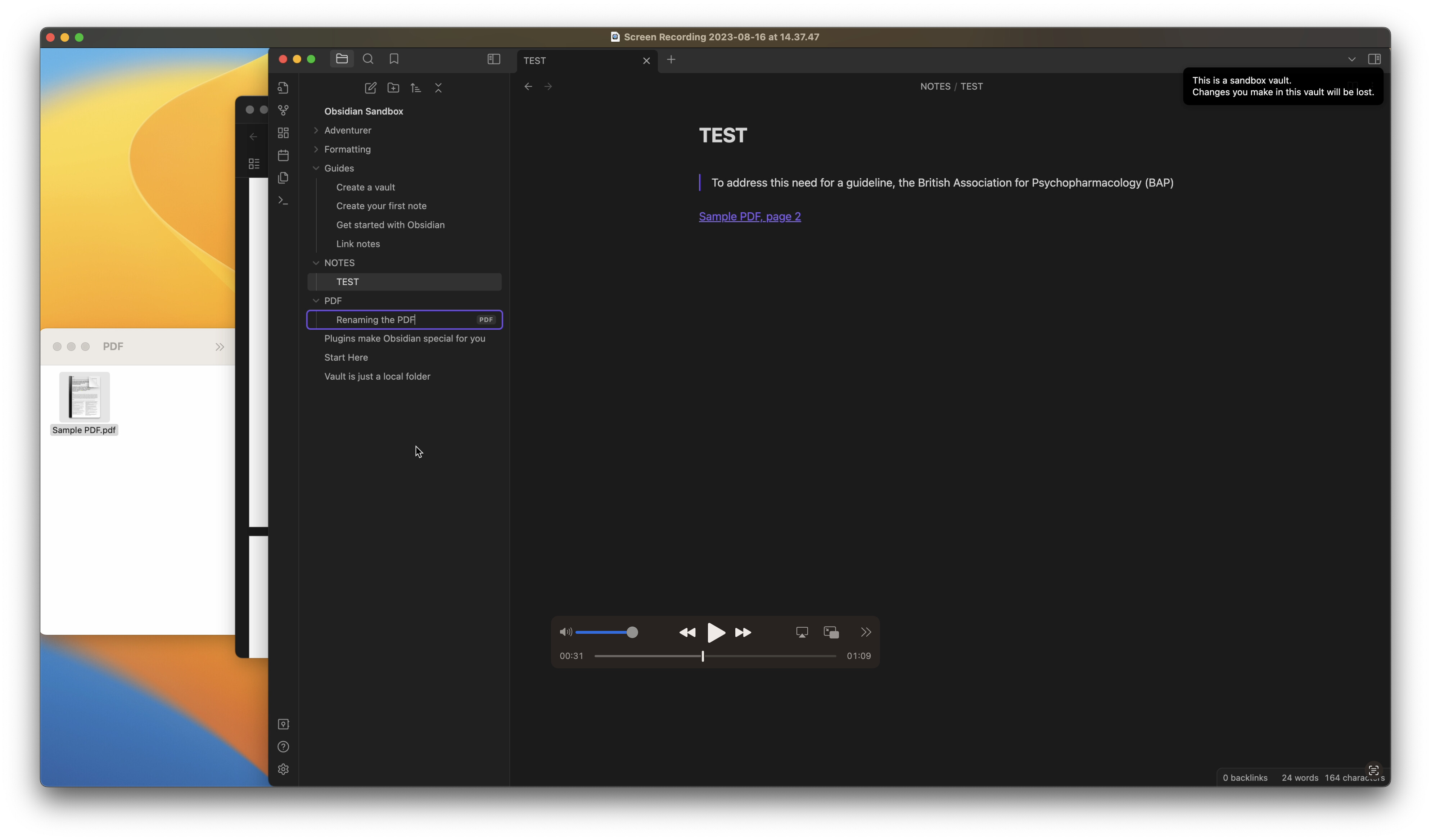Viewport: 1431px width, 840px height.
Task: Expand Finder PDF window toolbar chevrons
Action: point(220,347)
